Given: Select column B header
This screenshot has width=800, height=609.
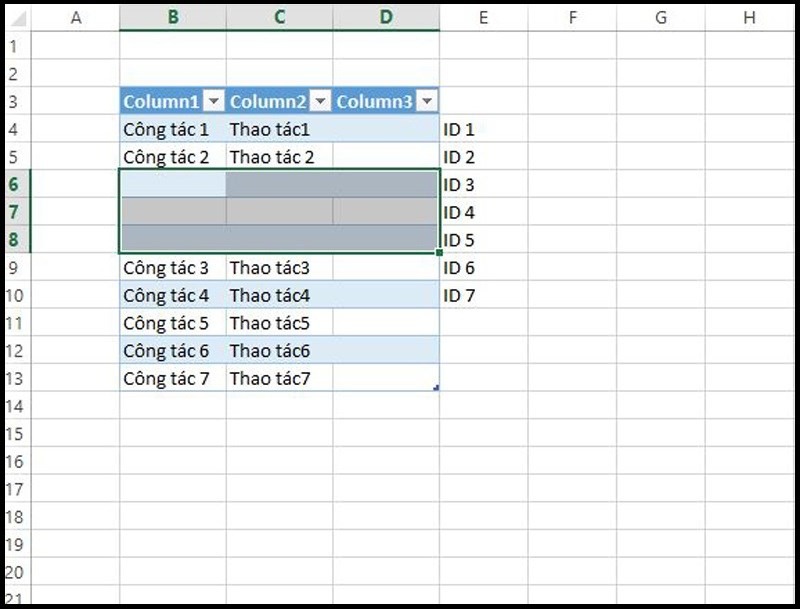Looking at the screenshot, I should (x=173, y=18).
